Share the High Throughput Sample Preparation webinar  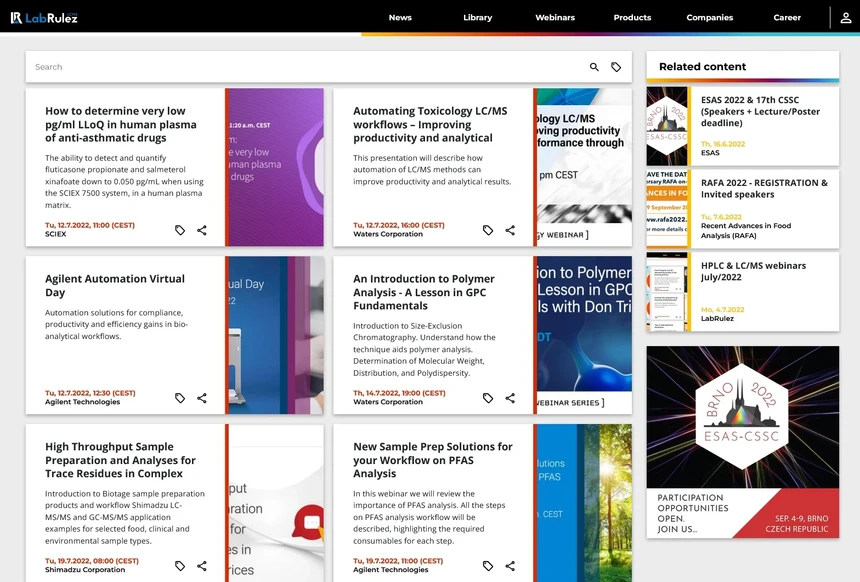tap(202, 566)
